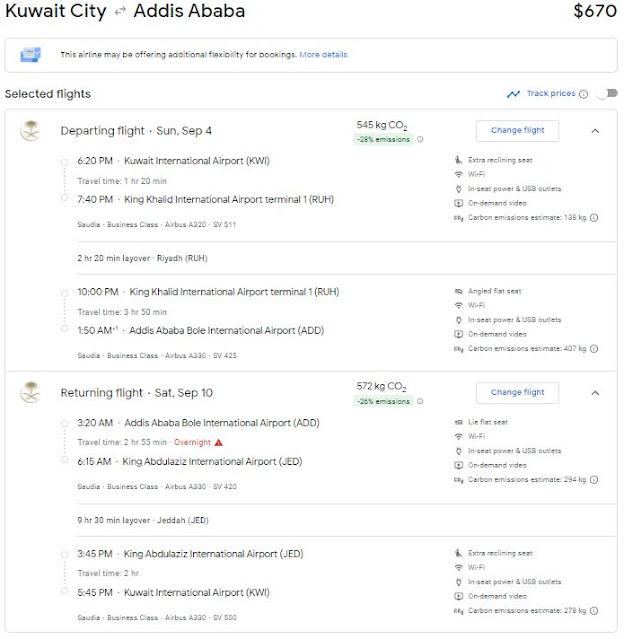Image resolution: width=624 pixels, height=639 pixels.
Task: Collapse the Returning flight details
Action: (595, 392)
